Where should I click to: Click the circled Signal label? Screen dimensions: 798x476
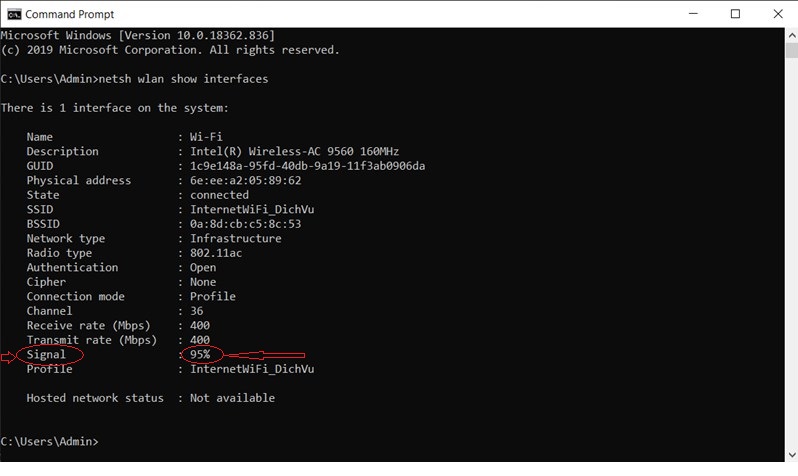click(49, 354)
